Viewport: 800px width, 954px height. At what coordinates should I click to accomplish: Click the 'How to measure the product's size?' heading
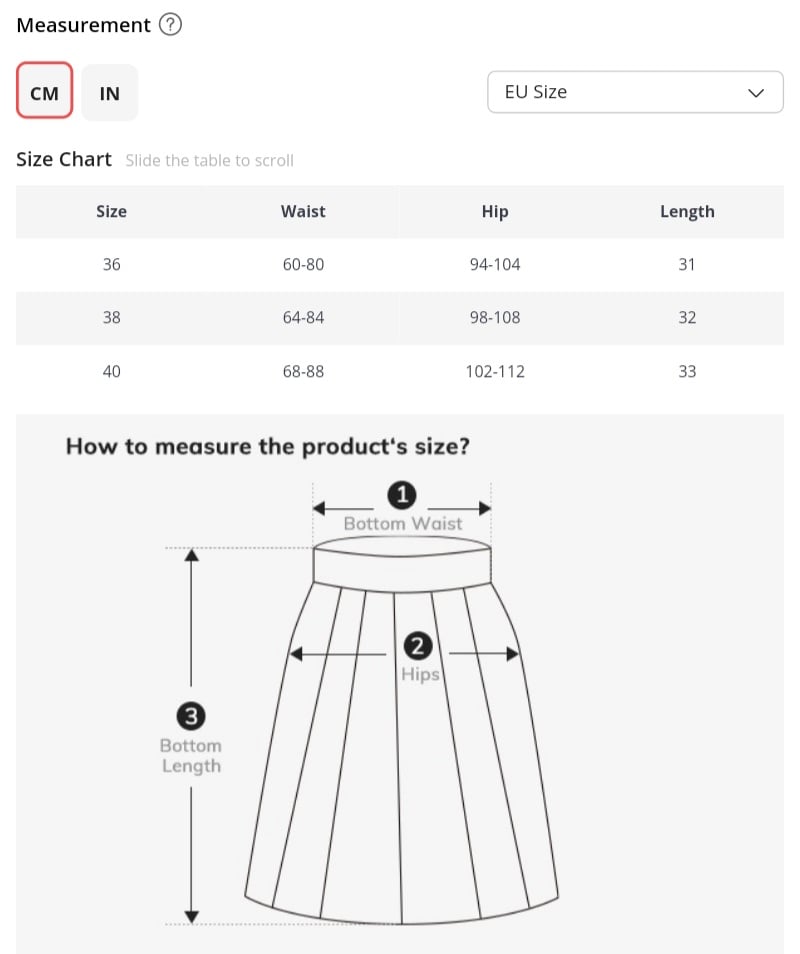click(x=267, y=446)
